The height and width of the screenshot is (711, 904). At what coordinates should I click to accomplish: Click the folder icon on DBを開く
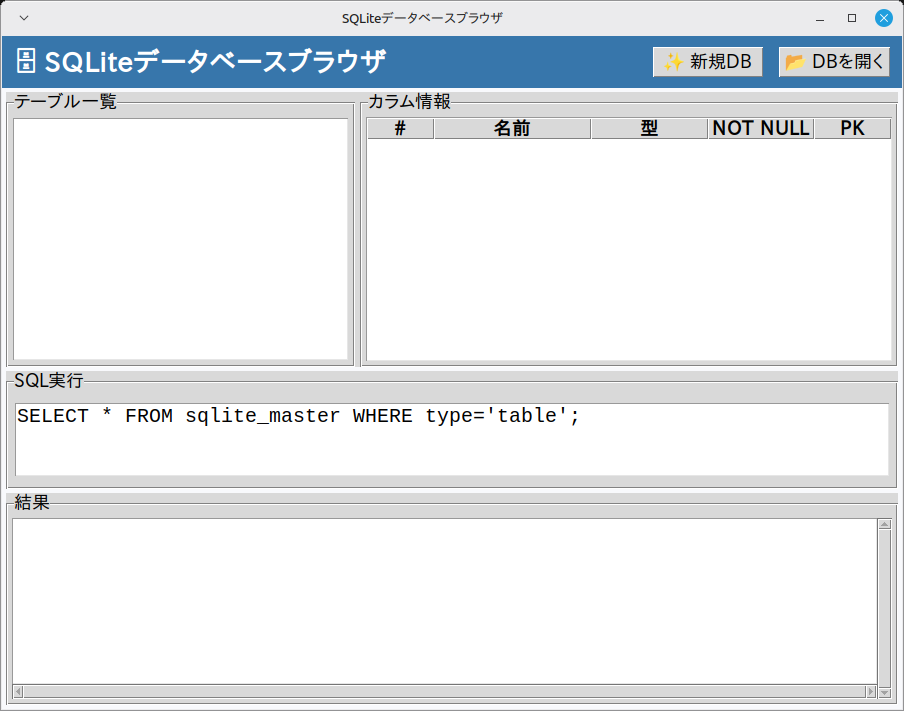click(x=795, y=62)
